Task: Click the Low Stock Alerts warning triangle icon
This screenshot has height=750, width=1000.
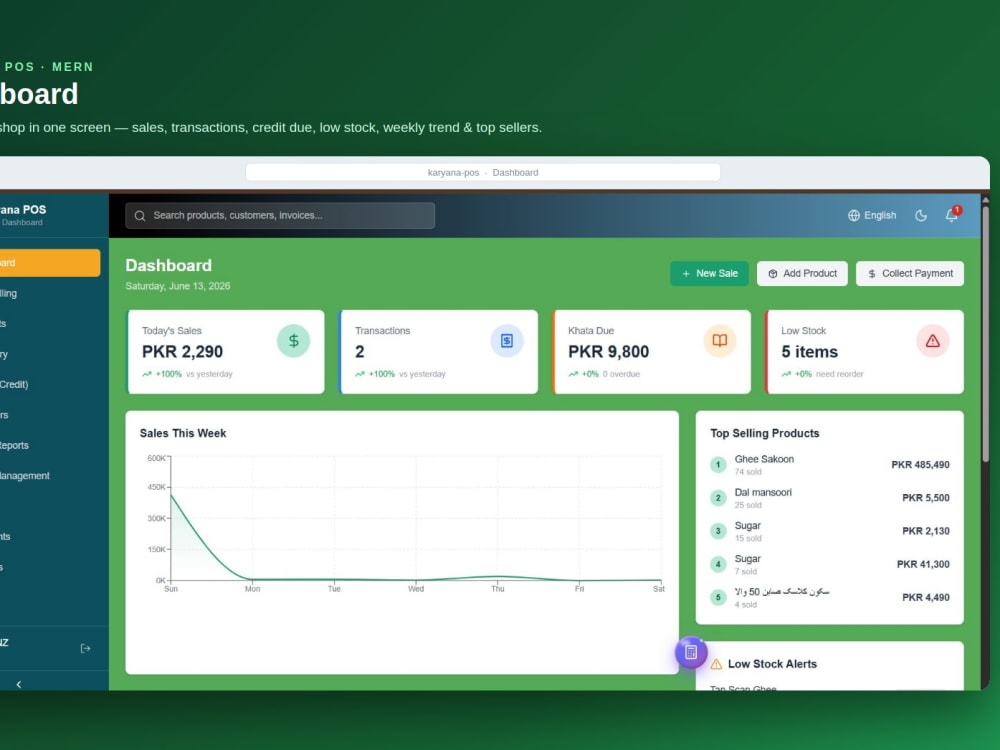Action: [x=716, y=665]
